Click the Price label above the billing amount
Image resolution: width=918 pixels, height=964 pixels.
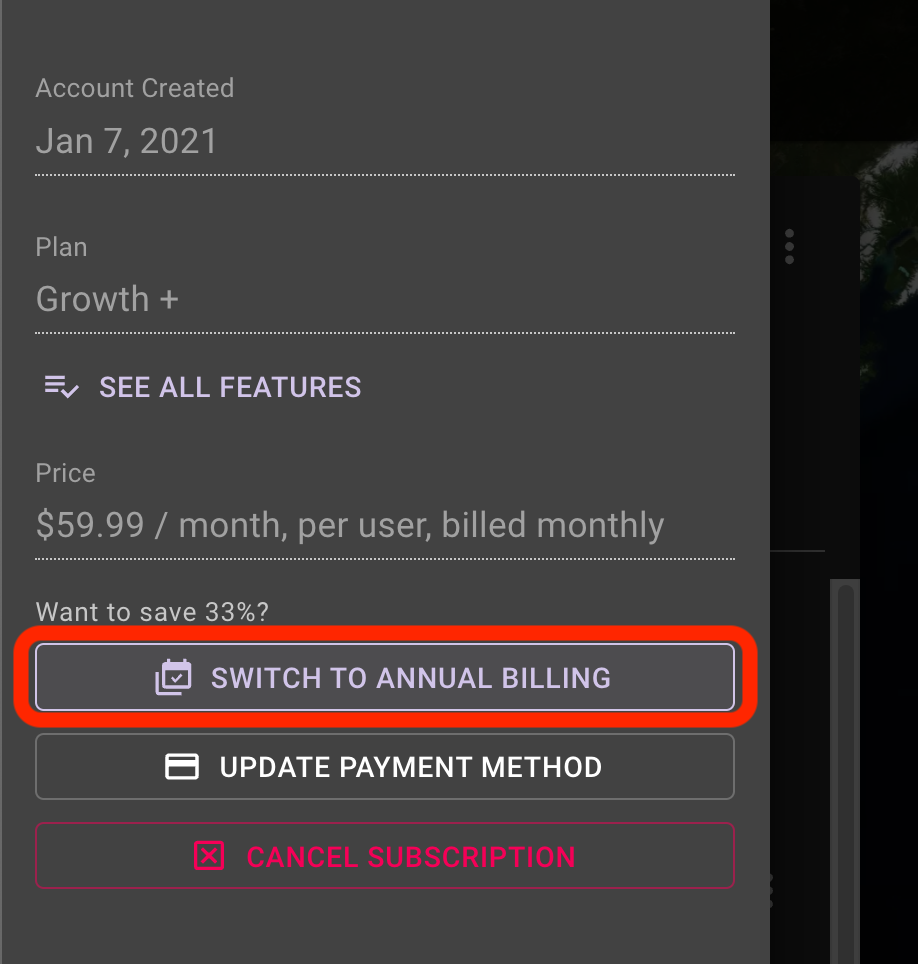click(x=65, y=473)
